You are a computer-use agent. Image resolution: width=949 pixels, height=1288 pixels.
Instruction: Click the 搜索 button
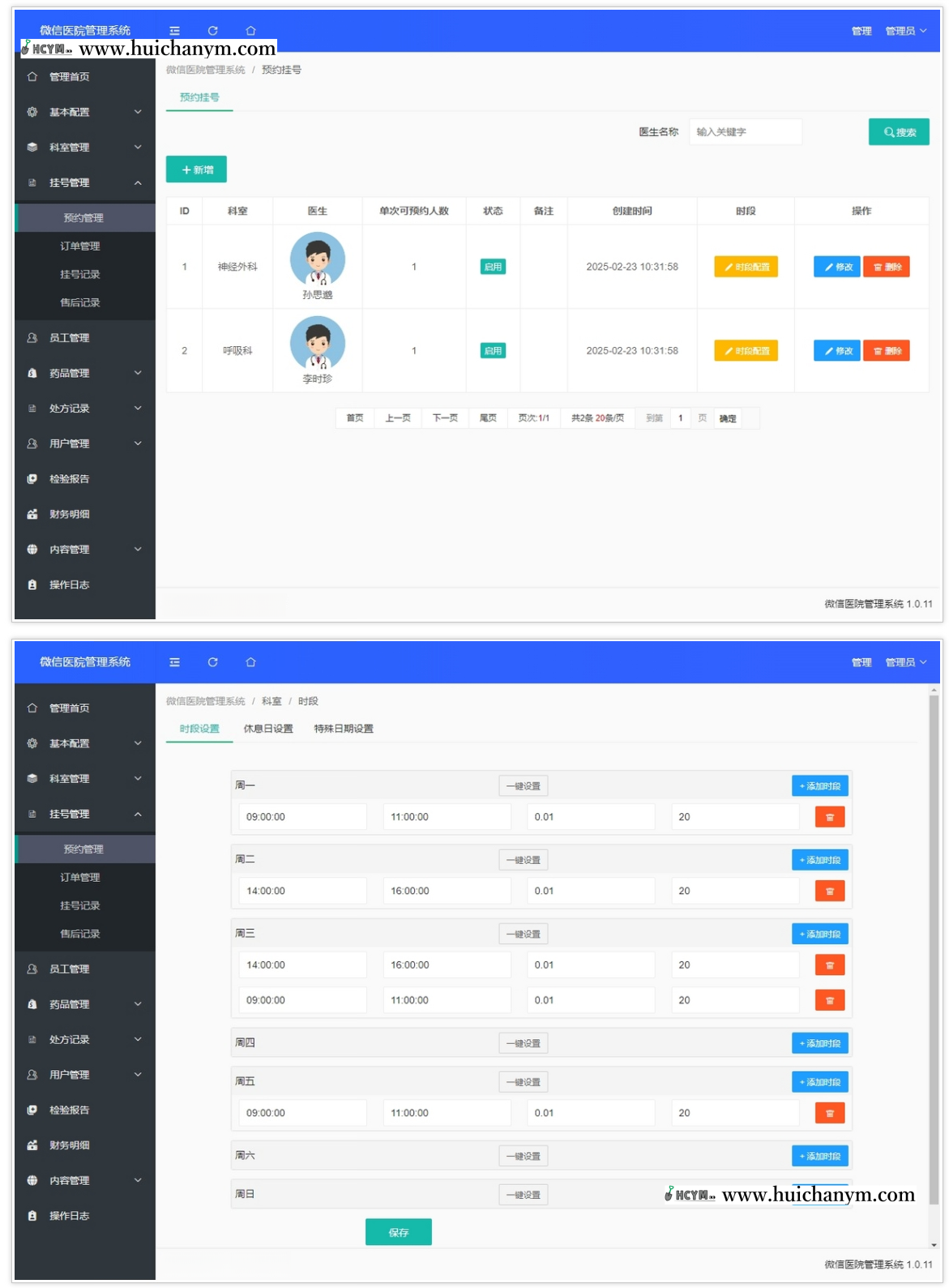(899, 132)
